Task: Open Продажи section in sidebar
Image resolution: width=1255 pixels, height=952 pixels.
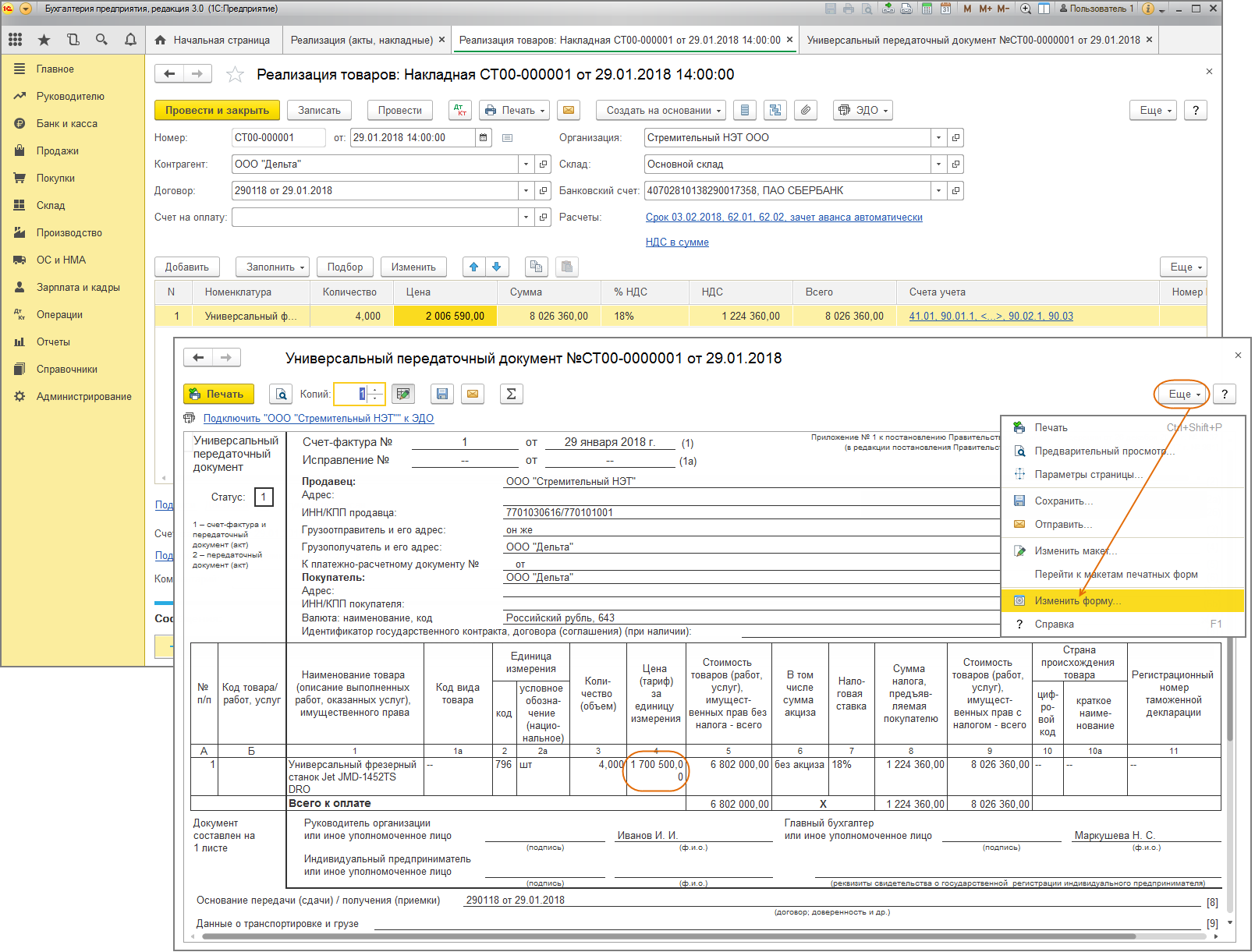Action: (58, 151)
